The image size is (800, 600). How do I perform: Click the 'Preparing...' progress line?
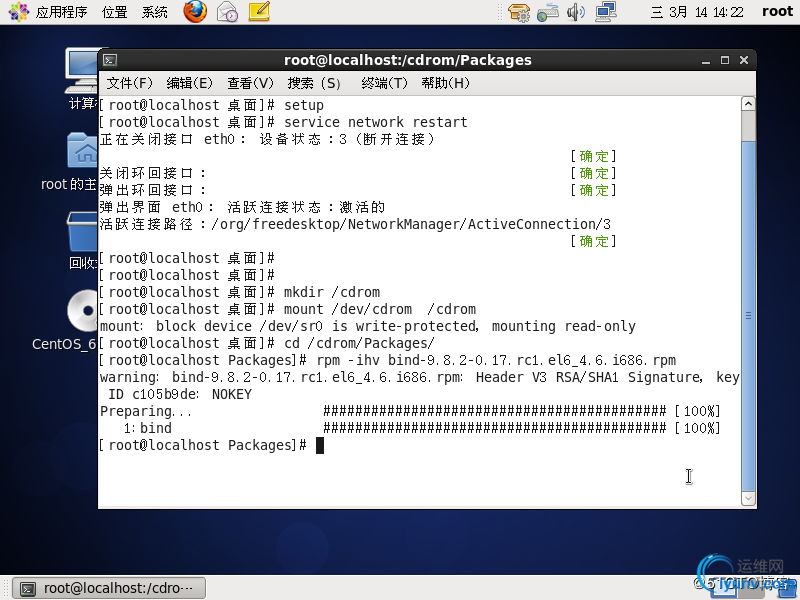click(410, 411)
